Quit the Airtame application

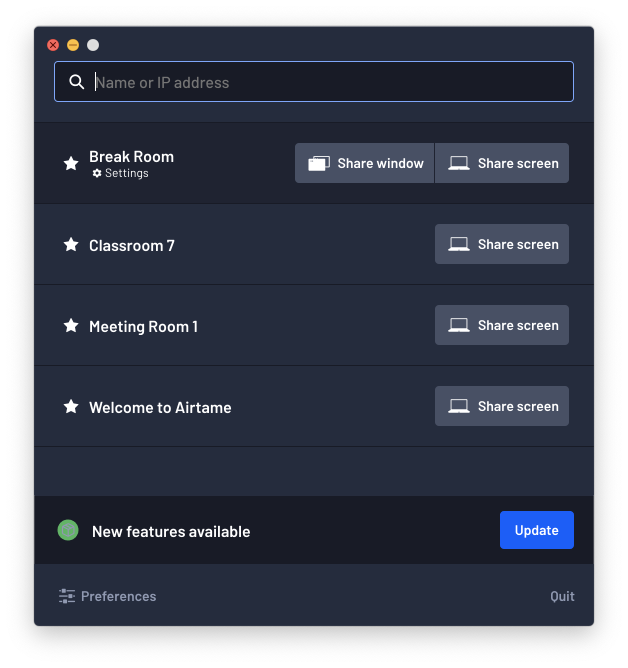click(562, 596)
